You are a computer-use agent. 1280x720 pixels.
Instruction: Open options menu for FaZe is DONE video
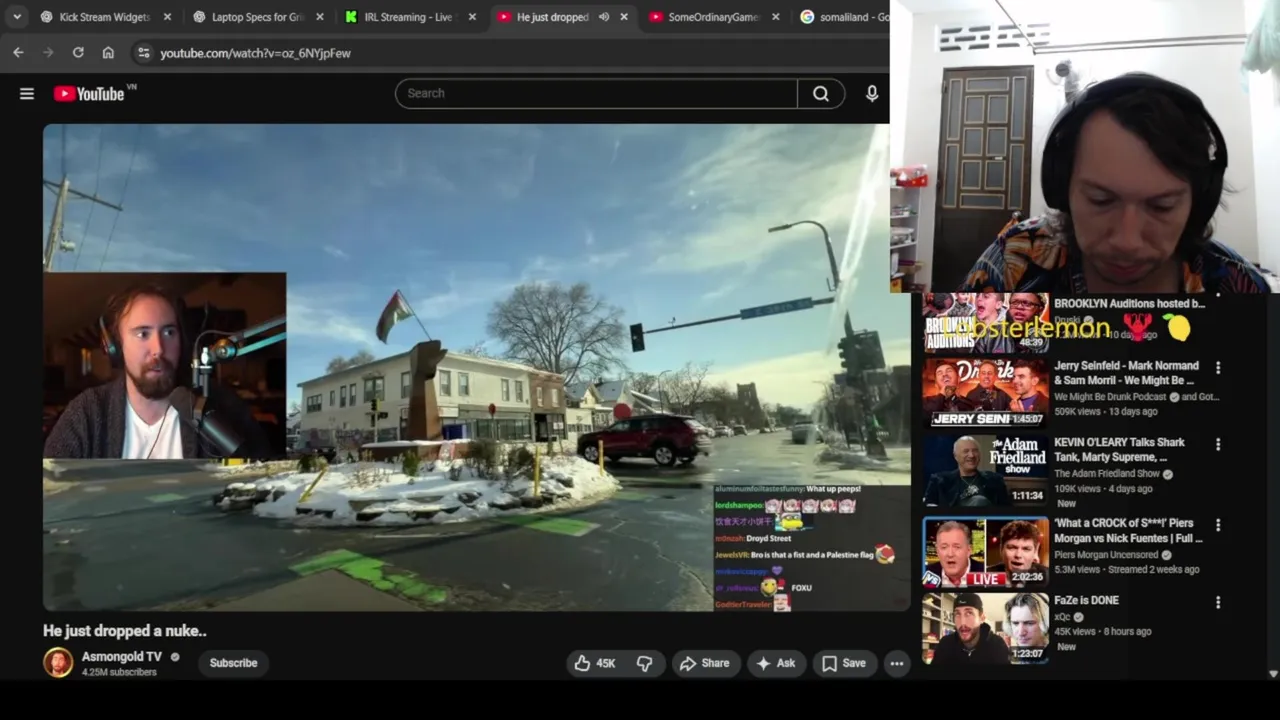(1218, 603)
